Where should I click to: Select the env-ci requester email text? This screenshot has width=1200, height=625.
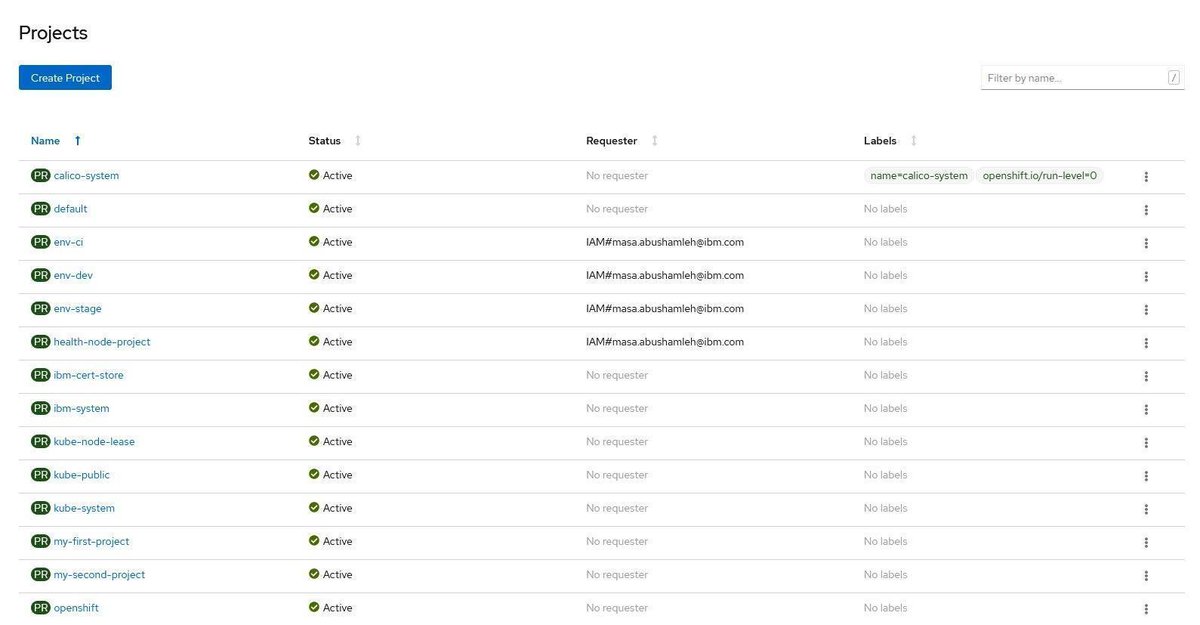665,242
